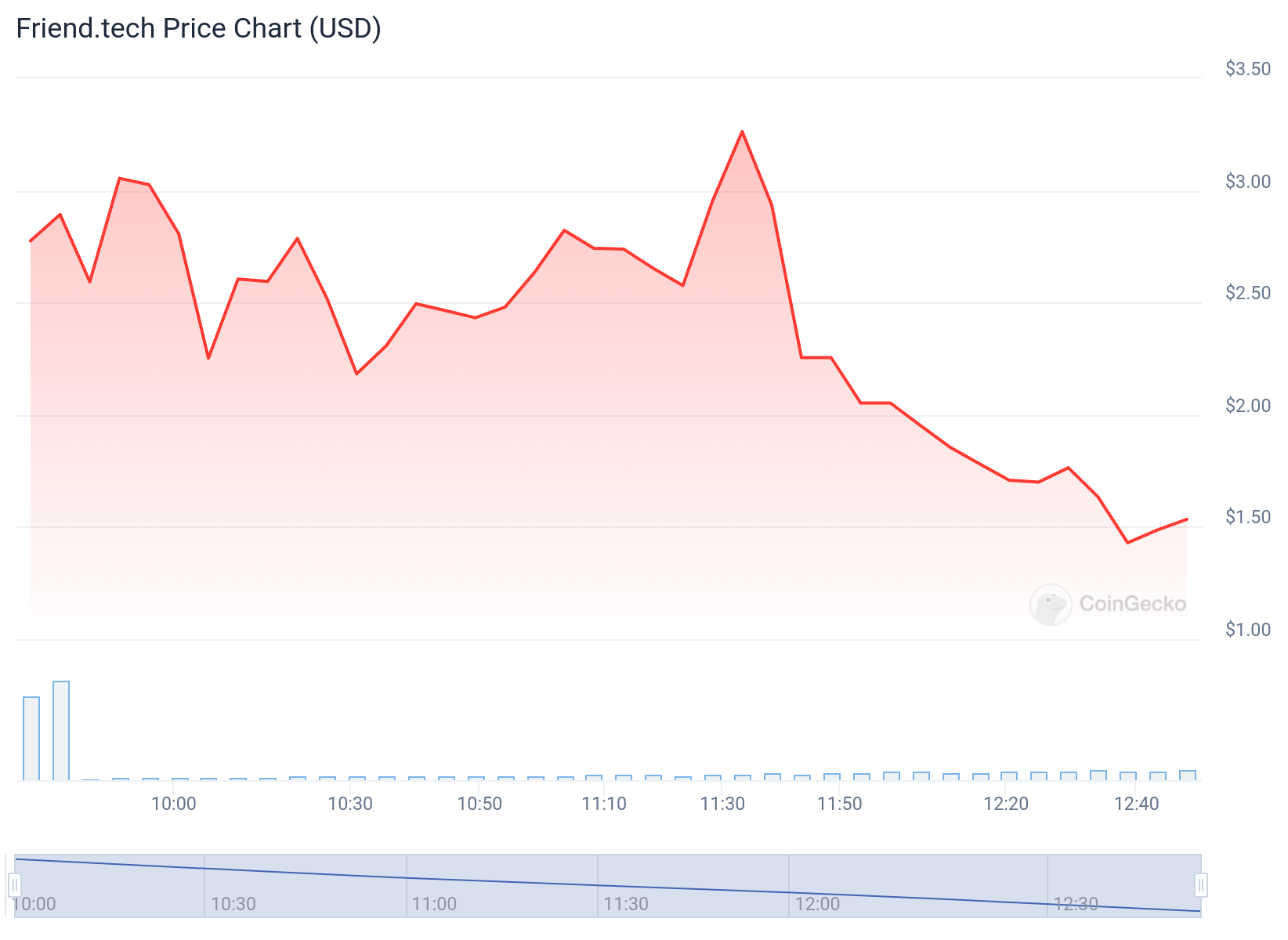Click the first volume bar on the left

click(x=31, y=738)
